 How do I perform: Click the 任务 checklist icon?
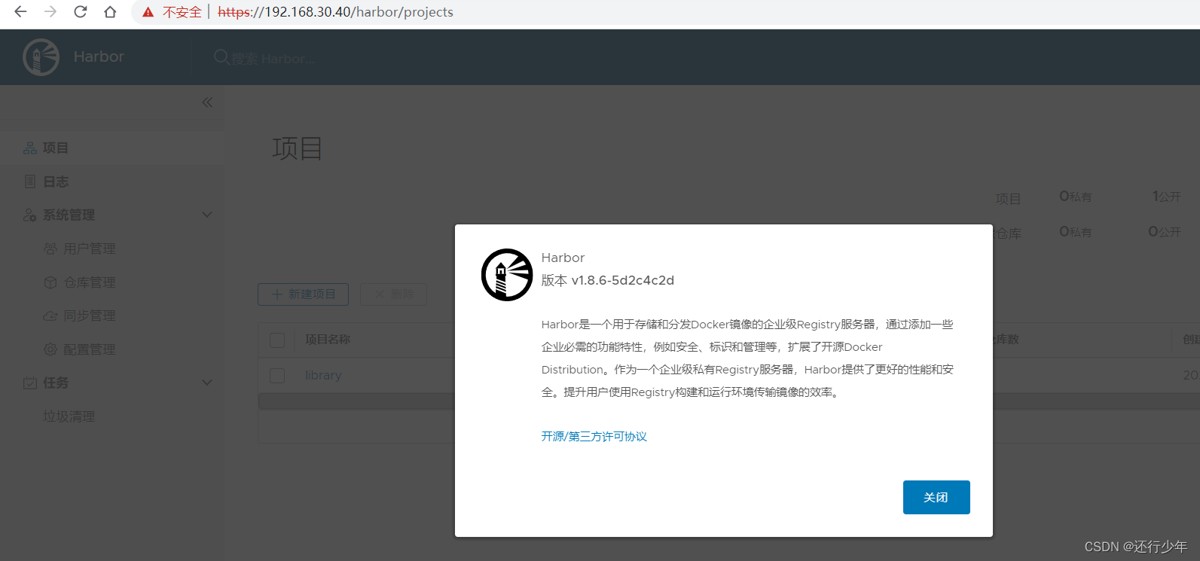point(30,383)
